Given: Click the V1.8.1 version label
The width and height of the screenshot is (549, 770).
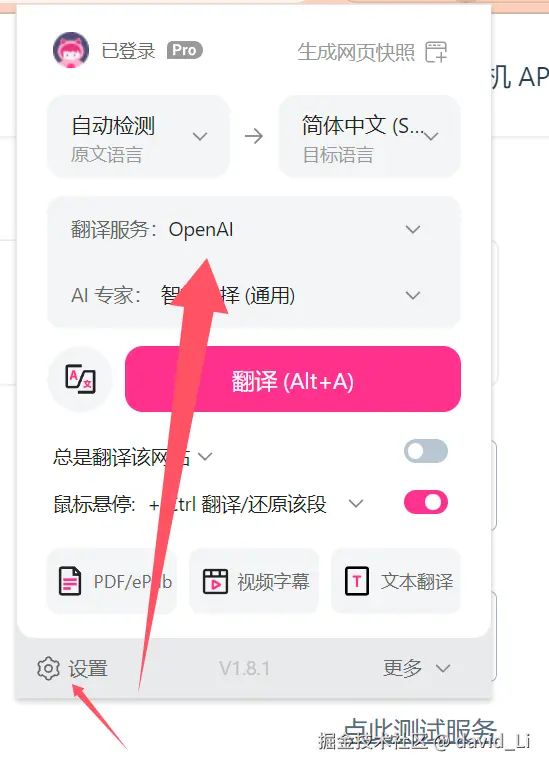Looking at the screenshot, I should (244, 668).
